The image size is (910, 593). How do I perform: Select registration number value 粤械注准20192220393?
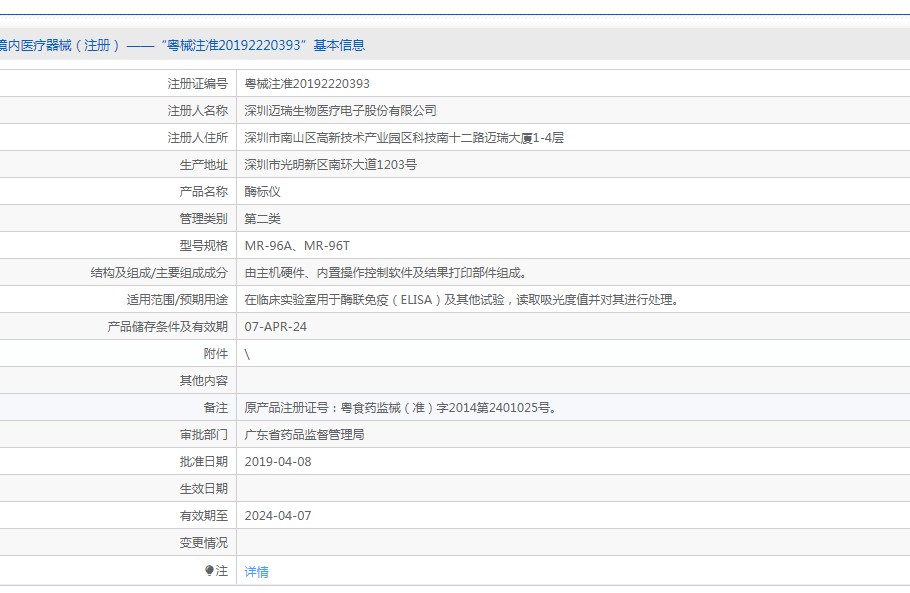tap(307, 84)
